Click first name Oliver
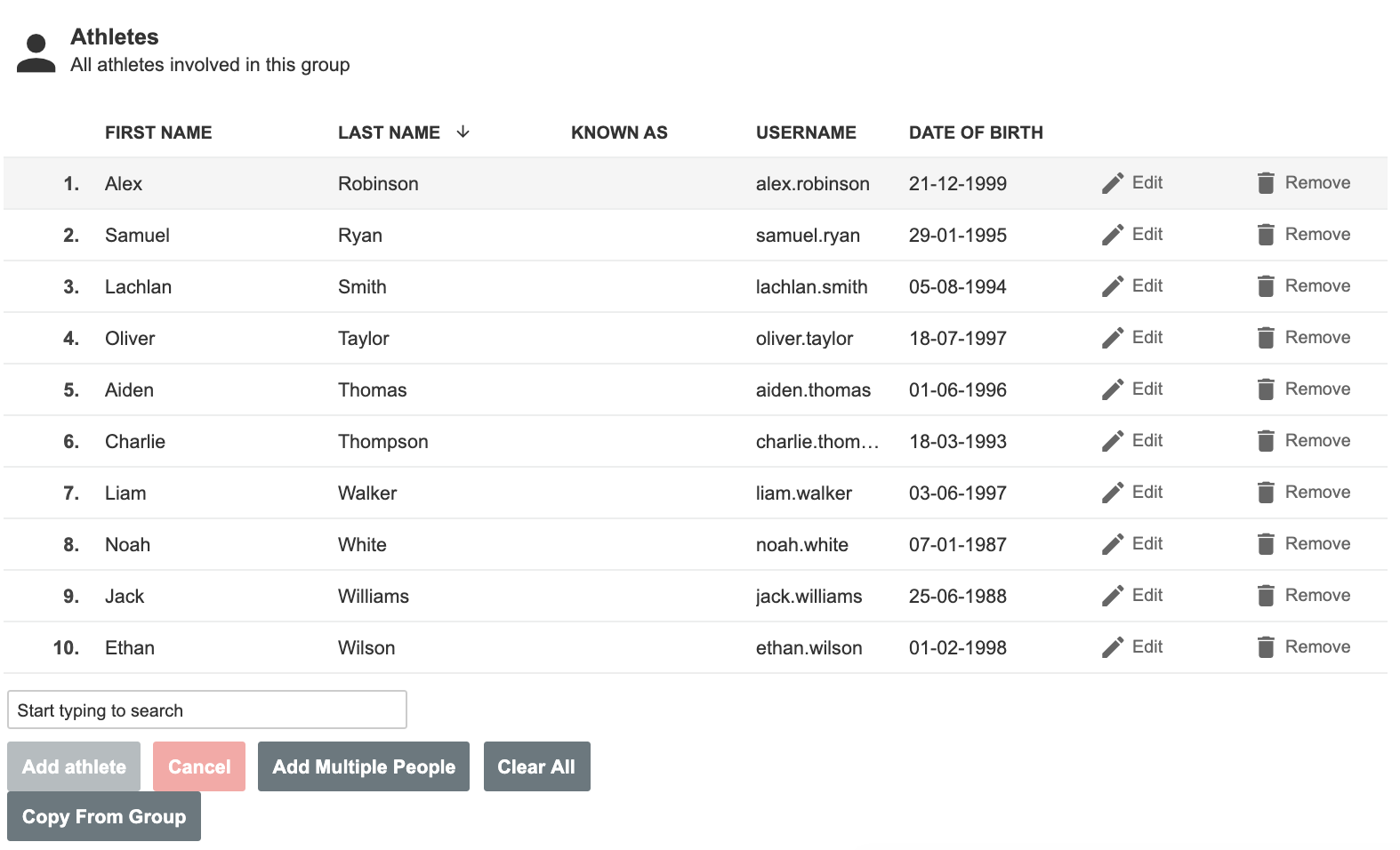 tap(130, 339)
